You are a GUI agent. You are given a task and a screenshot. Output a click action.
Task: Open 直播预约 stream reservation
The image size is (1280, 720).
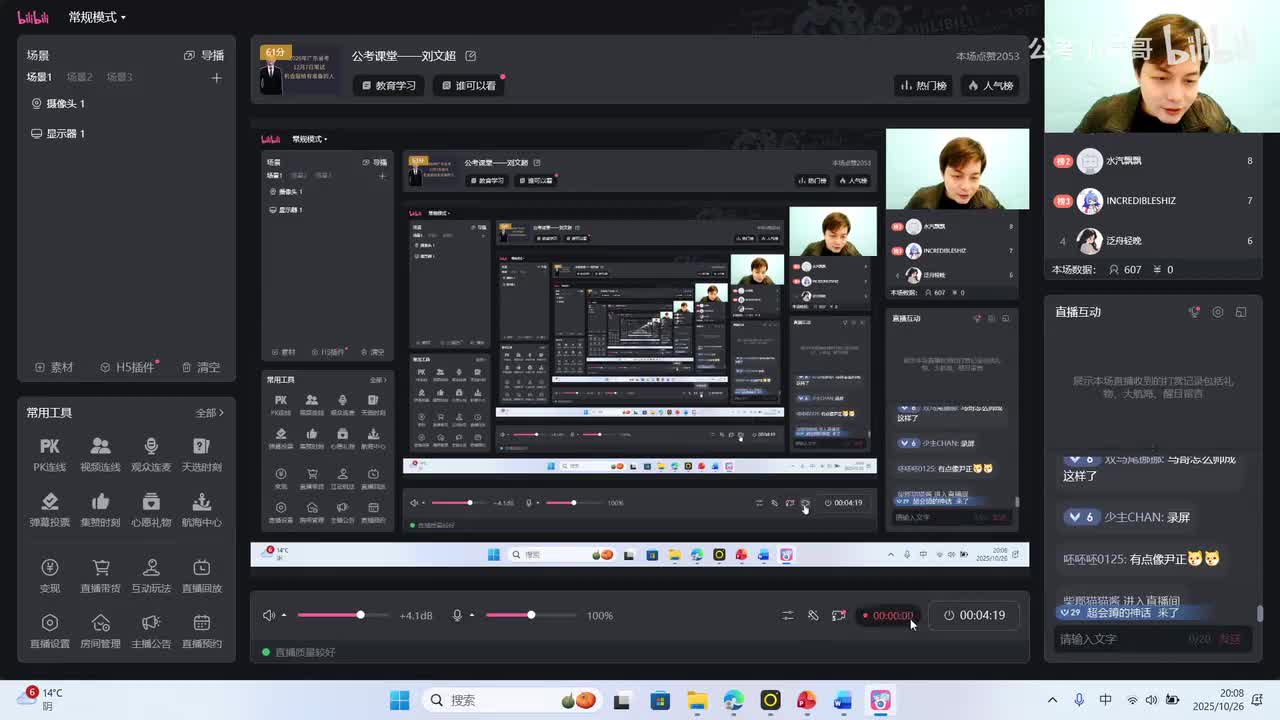pyautogui.click(x=202, y=631)
